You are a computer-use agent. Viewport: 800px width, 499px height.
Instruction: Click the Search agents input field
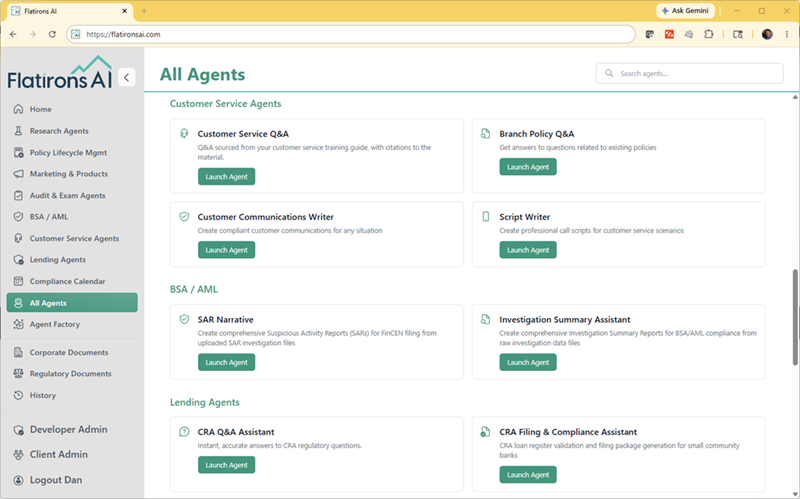pyautogui.click(x=689, y=73)
